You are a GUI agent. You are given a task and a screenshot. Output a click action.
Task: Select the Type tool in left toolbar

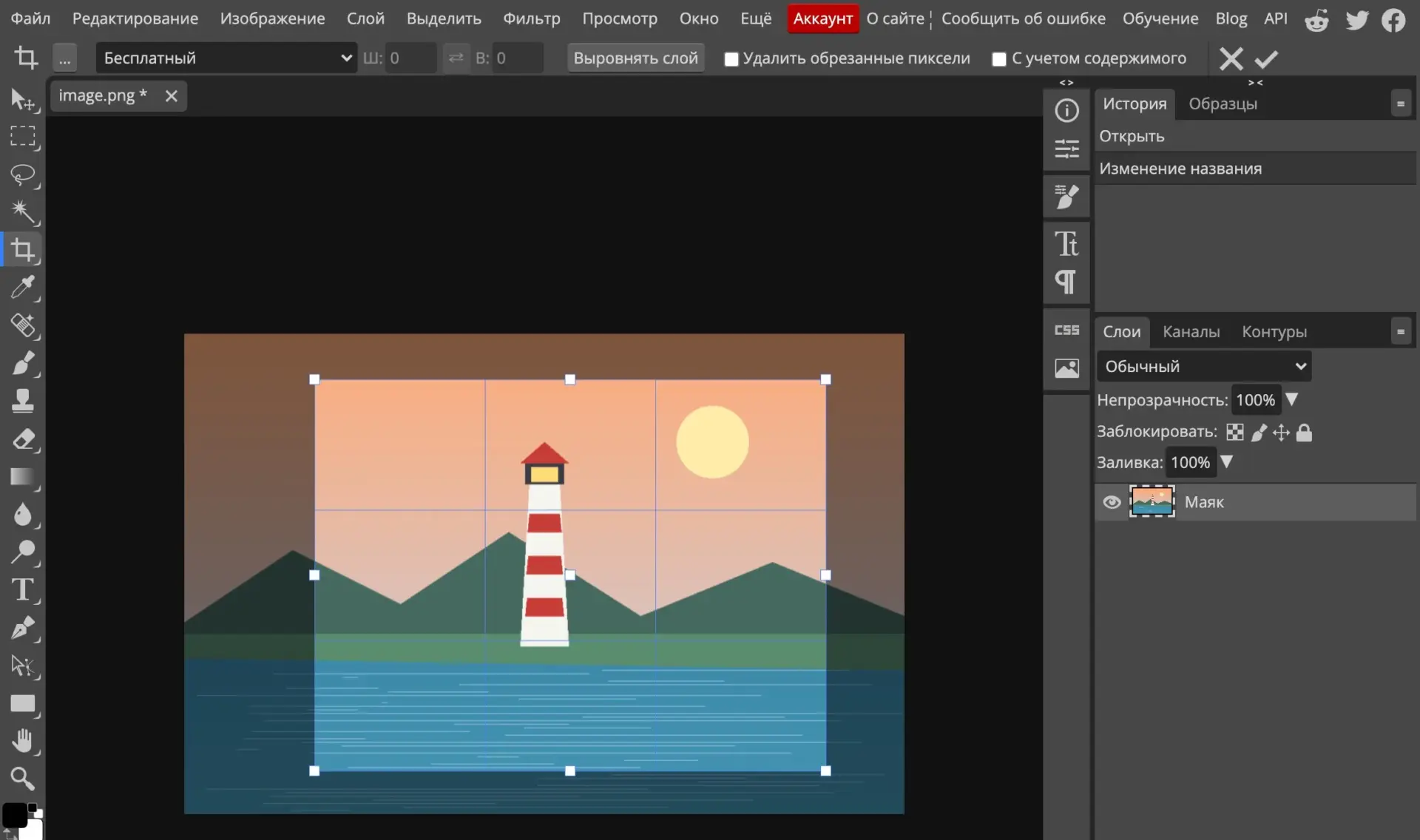click(23, 590)
